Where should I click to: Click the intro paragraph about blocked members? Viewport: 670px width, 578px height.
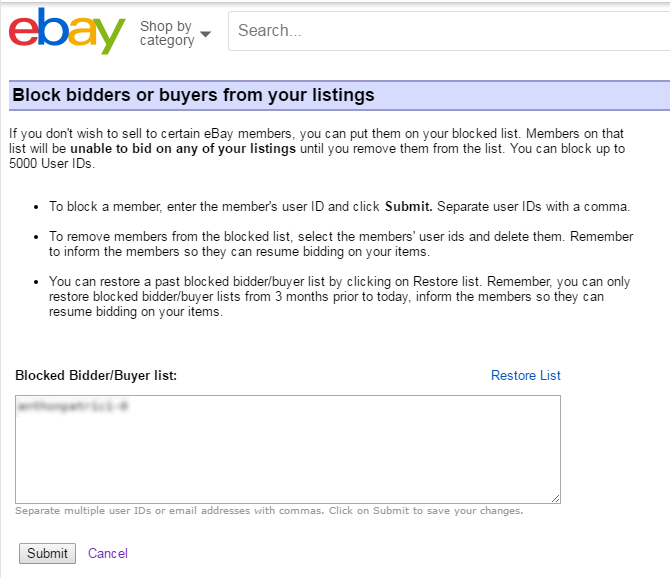click(x=317, y=149)
